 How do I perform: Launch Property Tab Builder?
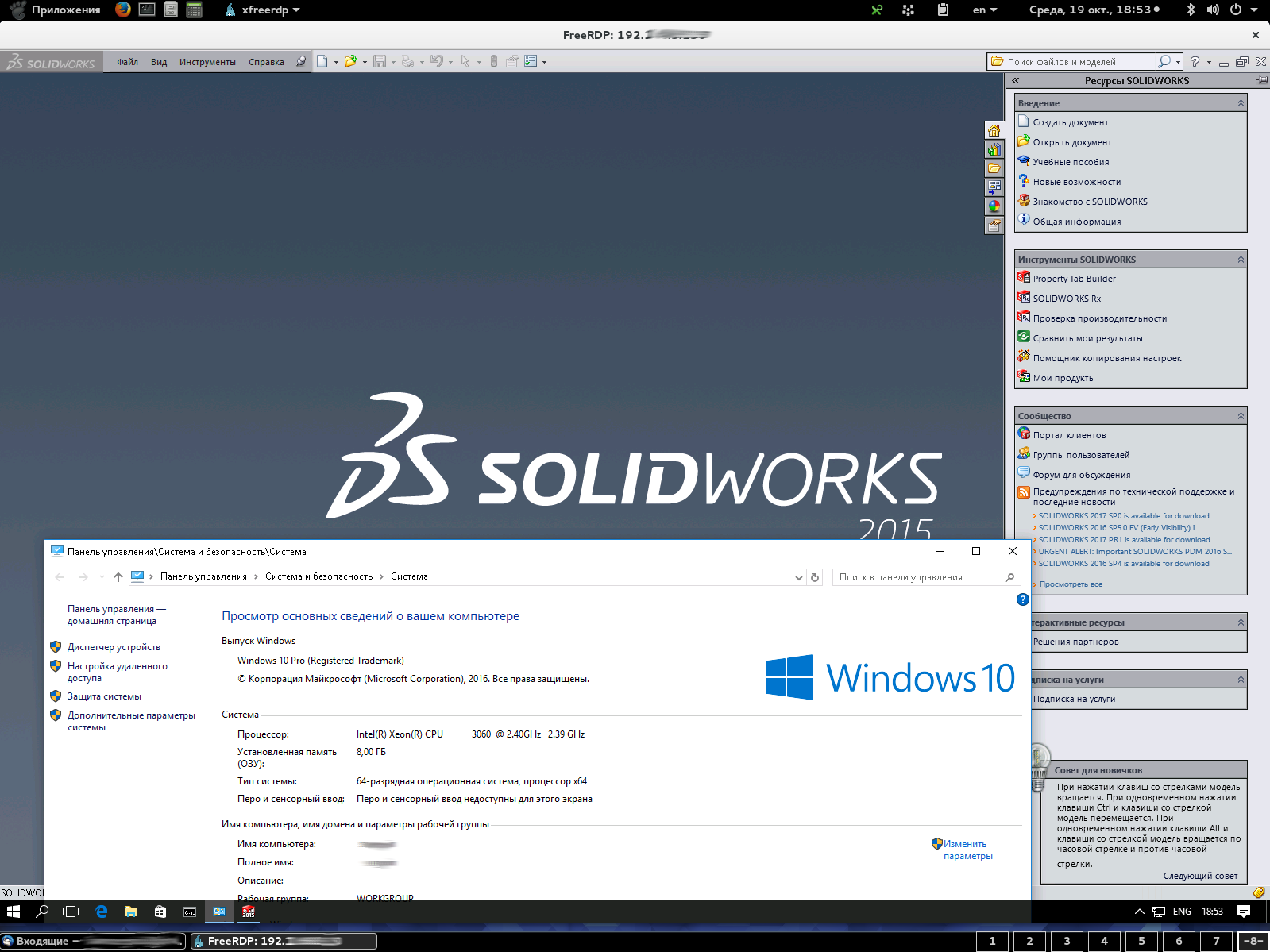pos(1074,279)
